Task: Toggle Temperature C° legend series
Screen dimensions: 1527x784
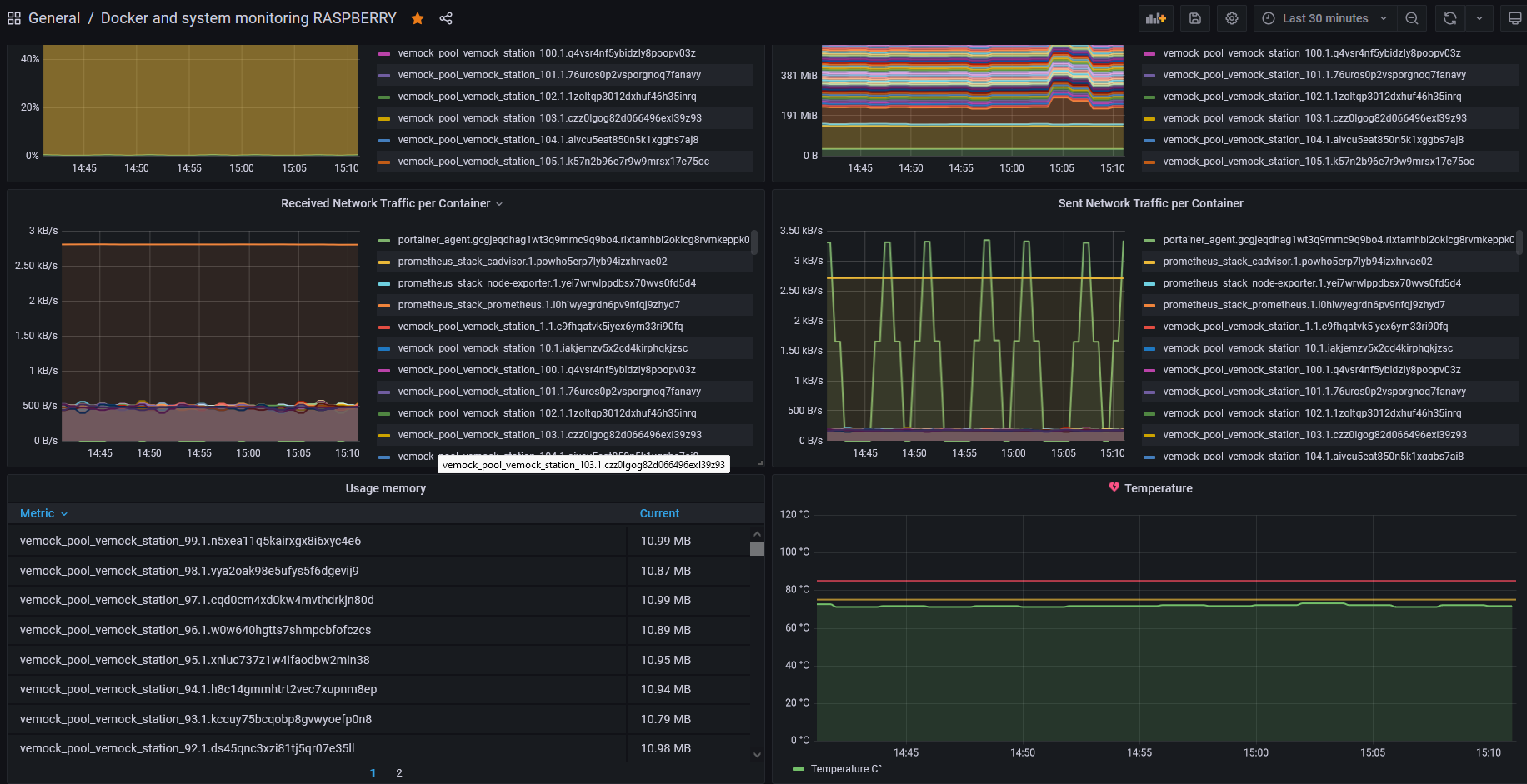Action: tap(846, 769)
